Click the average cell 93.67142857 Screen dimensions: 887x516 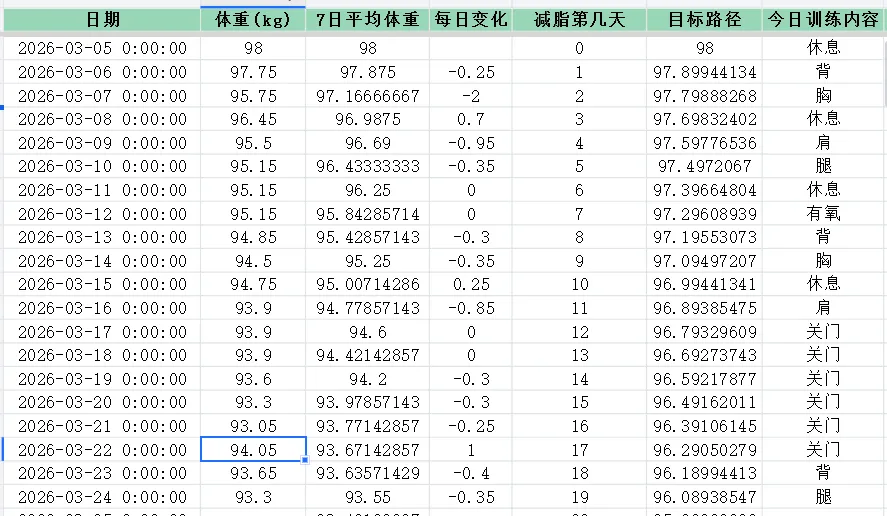coord(368,450)
